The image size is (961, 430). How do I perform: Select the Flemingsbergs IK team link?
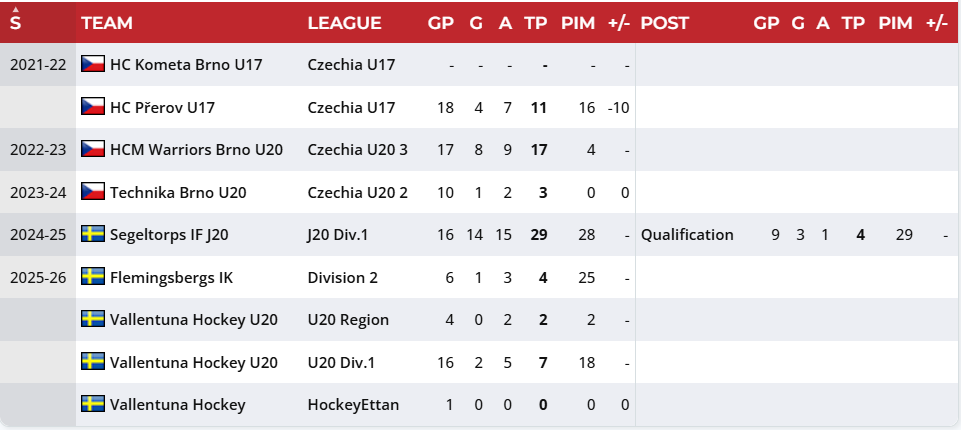[x=171, y=277]
